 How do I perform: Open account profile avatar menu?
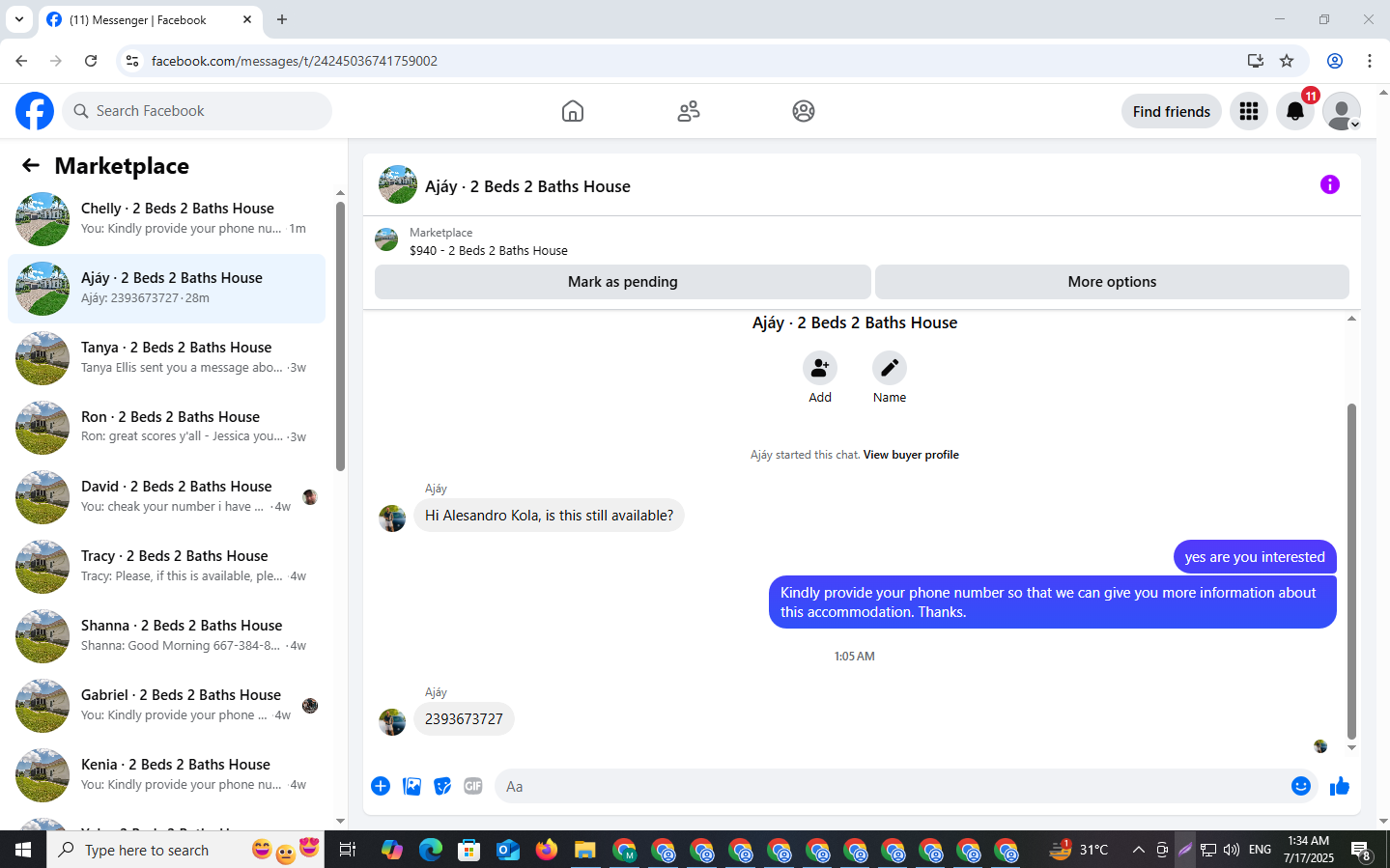point(1342,111)
